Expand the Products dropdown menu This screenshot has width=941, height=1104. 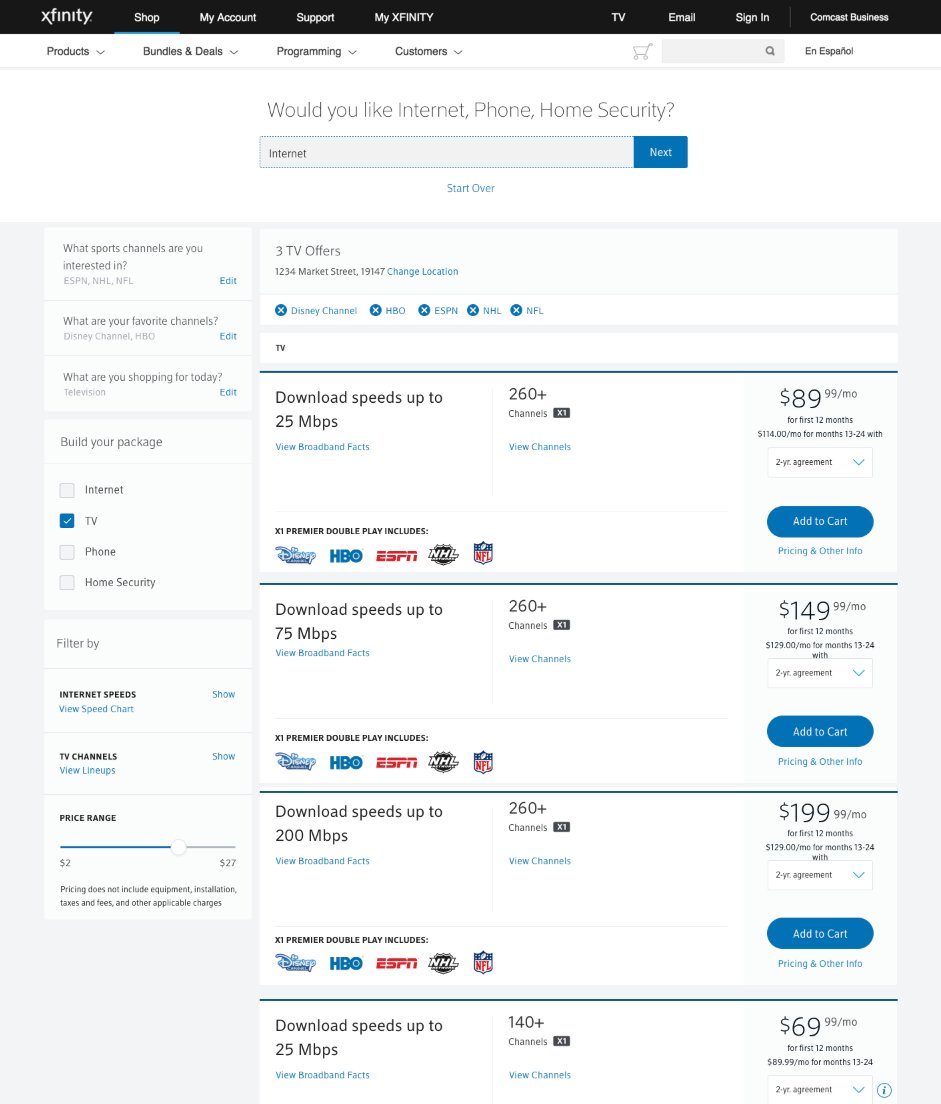[x=76, y=51]
